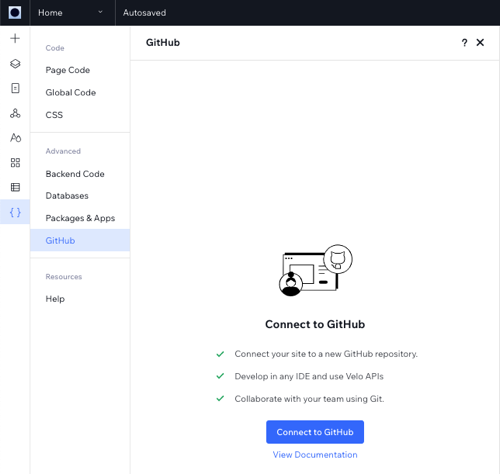Click the GitHub illustration image
This screenshot has width=500, height=474.
point(315,270)
